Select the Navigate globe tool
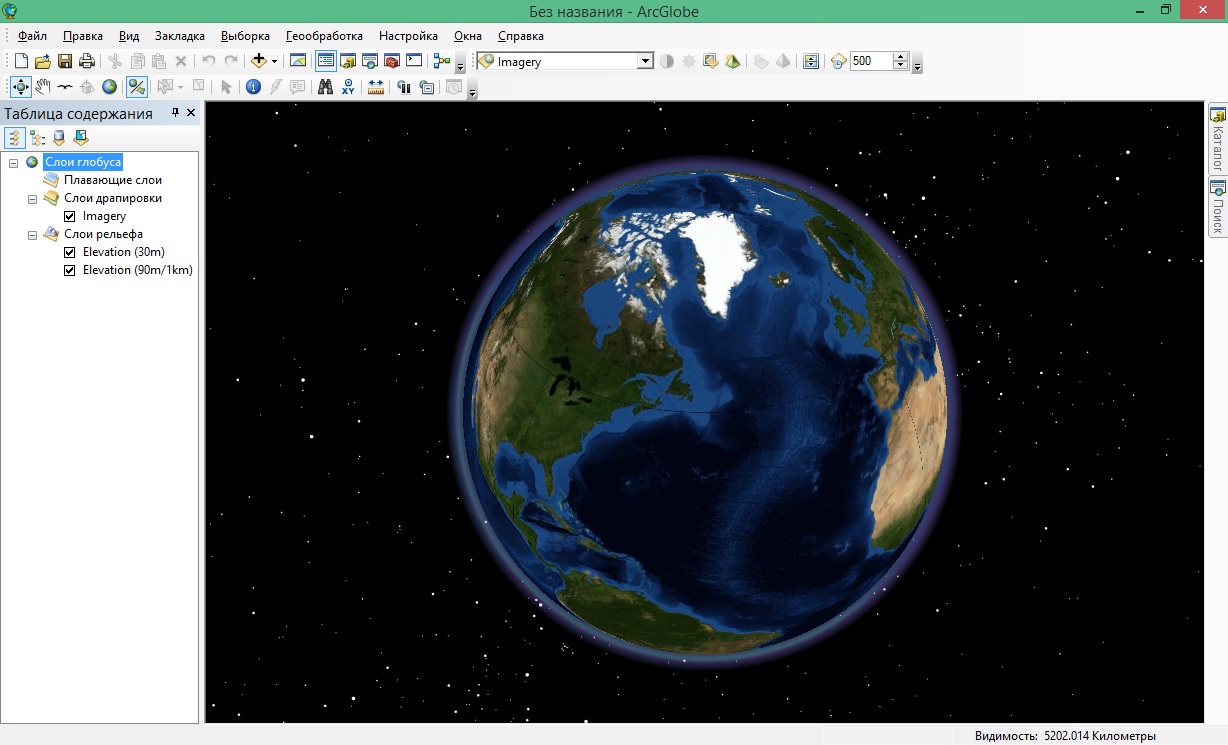 (21, 87)
